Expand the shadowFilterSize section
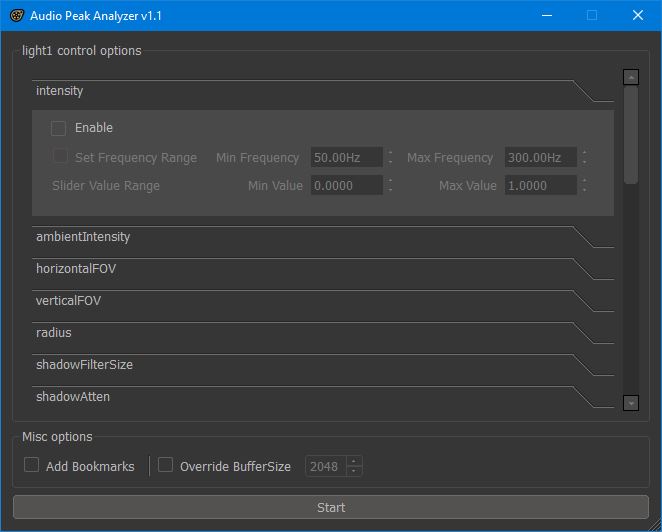The height and width of the screenshot is (532, 662). pyautogui.click(x=300, y=365)
